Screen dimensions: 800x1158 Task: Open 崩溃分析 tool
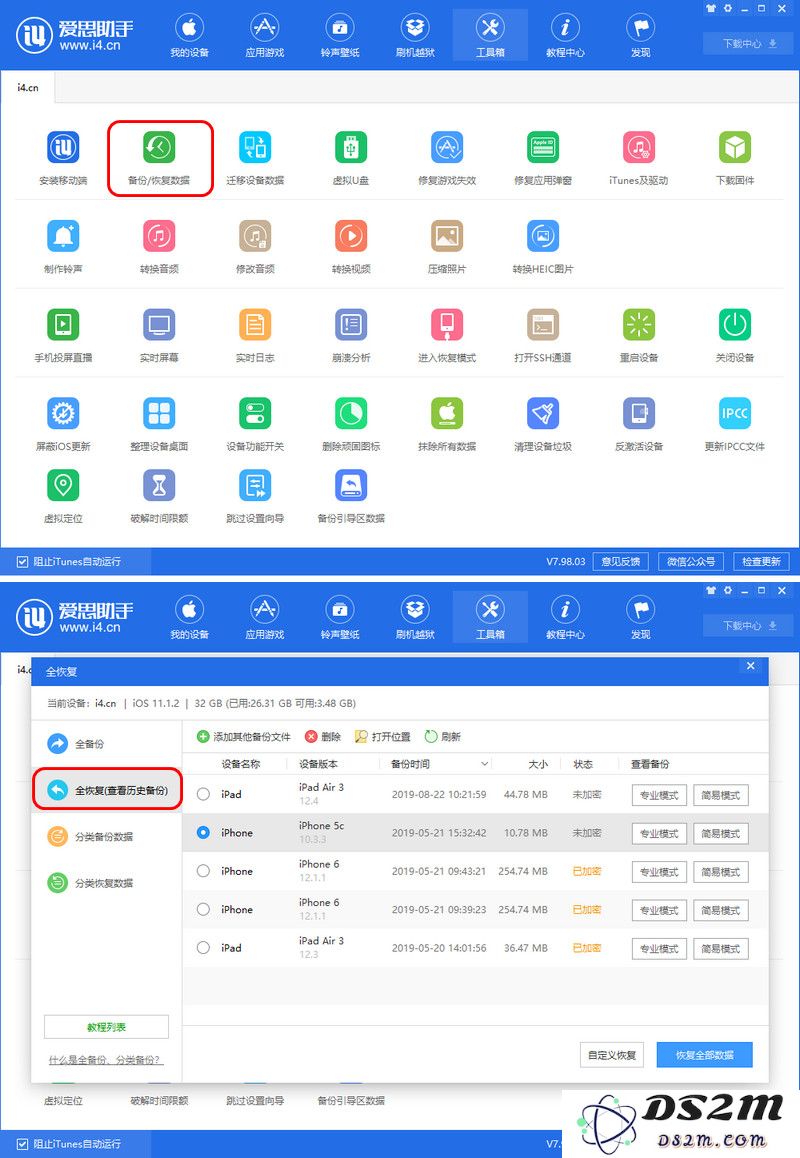click(351, 325)
